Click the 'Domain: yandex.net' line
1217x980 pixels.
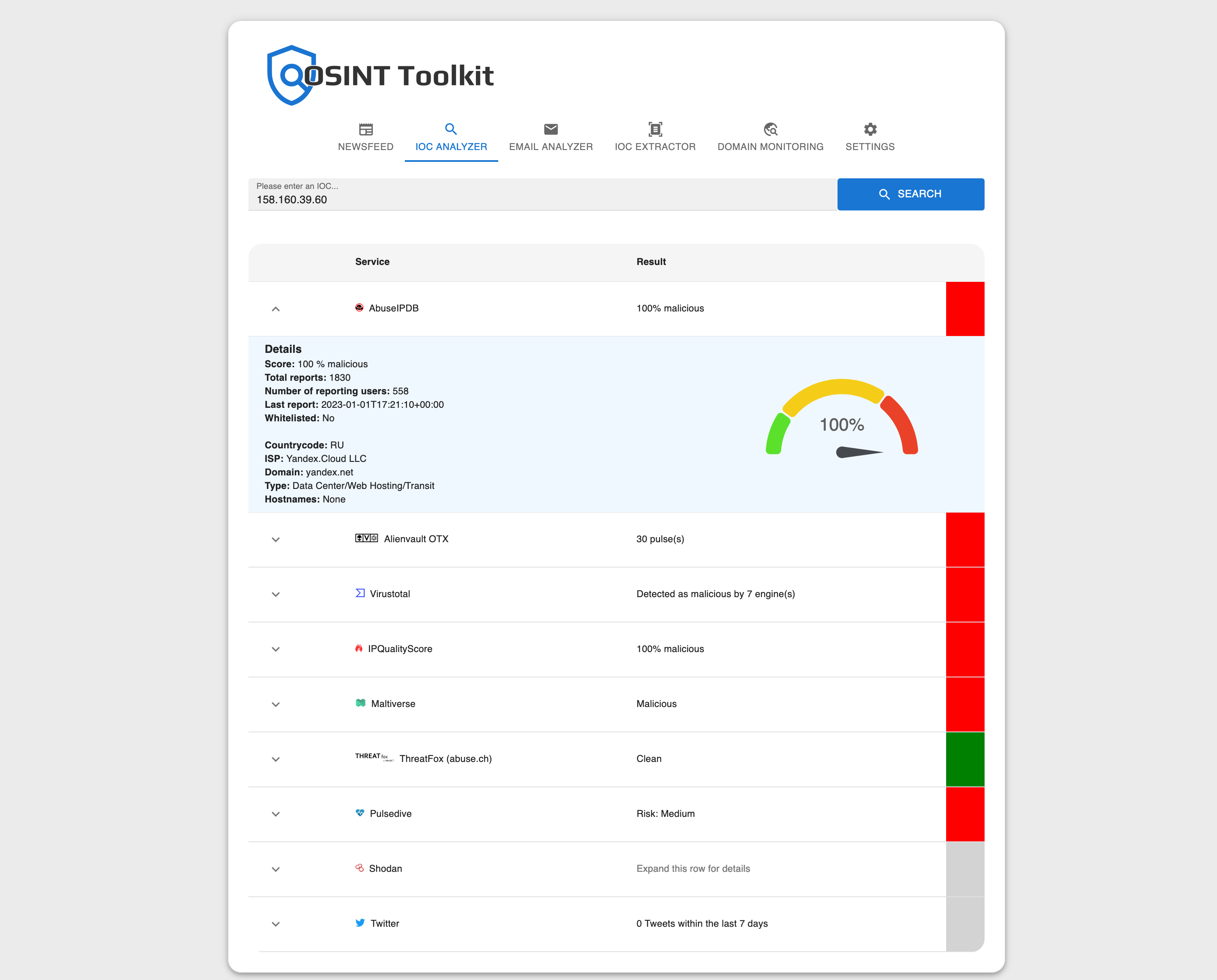309,472
